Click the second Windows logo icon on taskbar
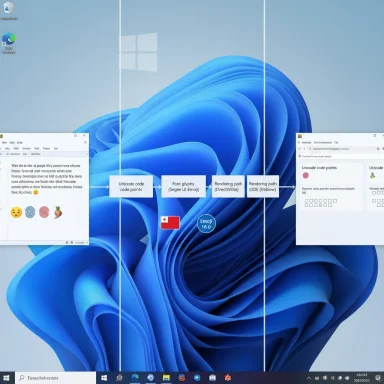The image size is (384, 384). (104, 378)
